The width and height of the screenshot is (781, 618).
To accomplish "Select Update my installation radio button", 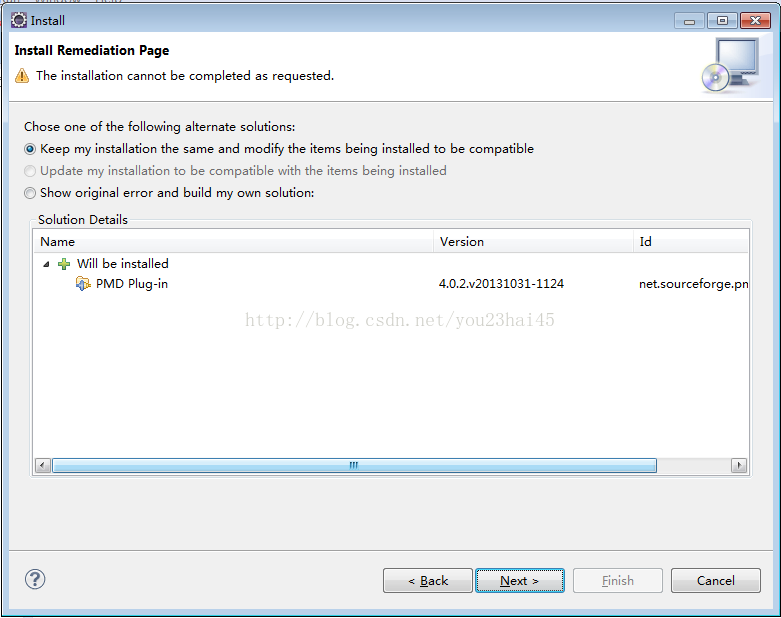I will click(x=30, y=171).
